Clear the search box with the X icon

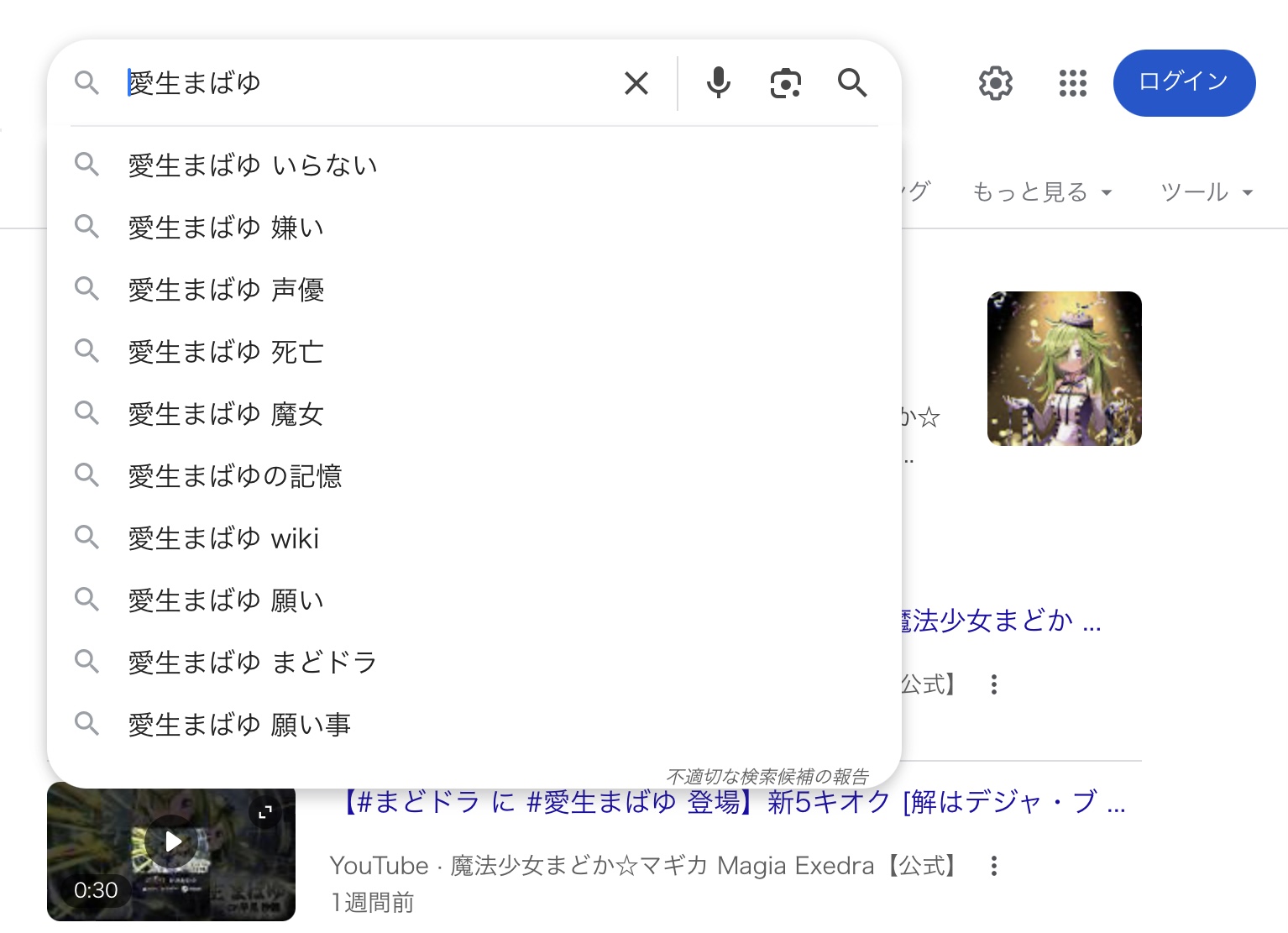[636, 83]
